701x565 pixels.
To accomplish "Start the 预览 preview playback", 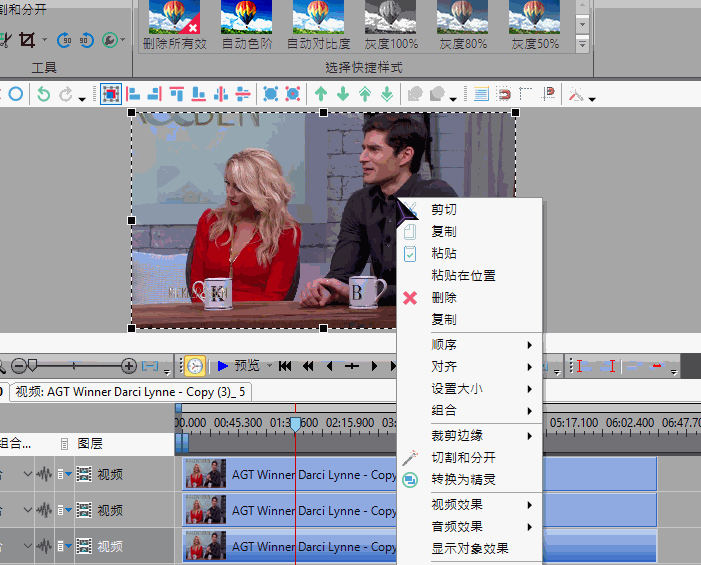I will click(238, 366).
